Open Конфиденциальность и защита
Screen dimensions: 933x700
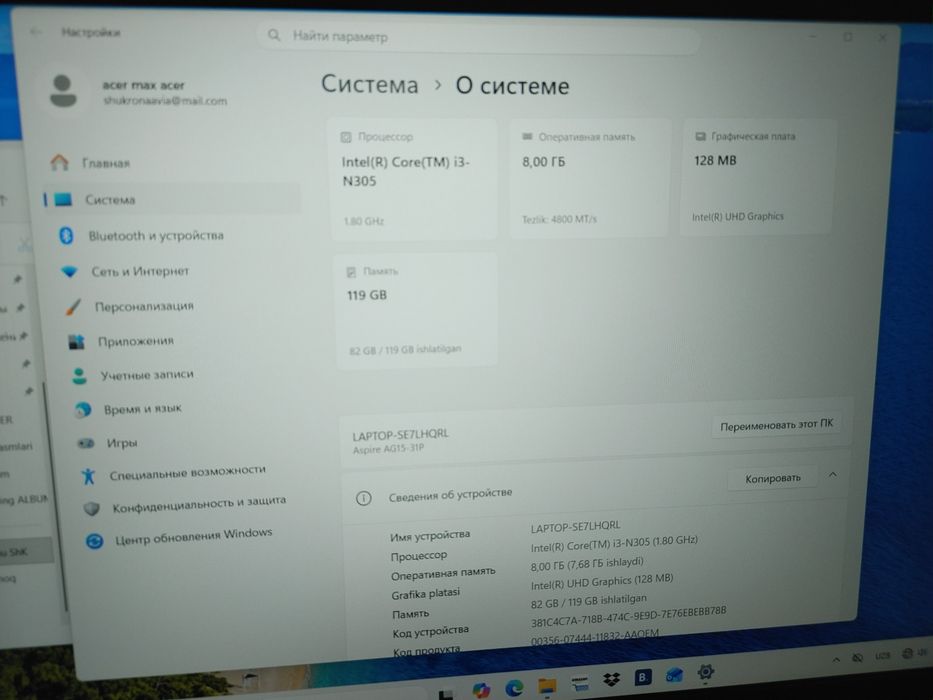185,505
